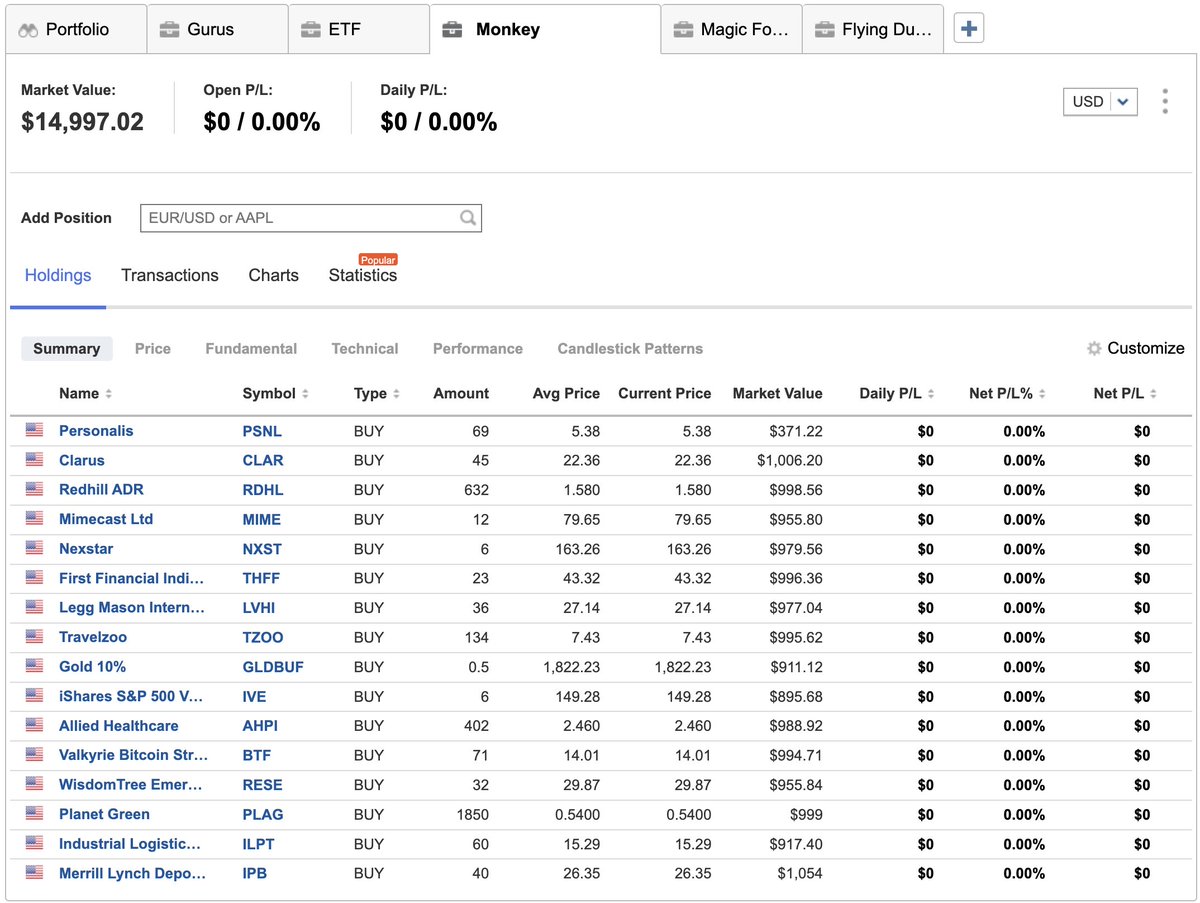This screenshot has width=1200, height=903.
Task: Open the Industrial Logistic… link
Action: click(x=130, y=844)
